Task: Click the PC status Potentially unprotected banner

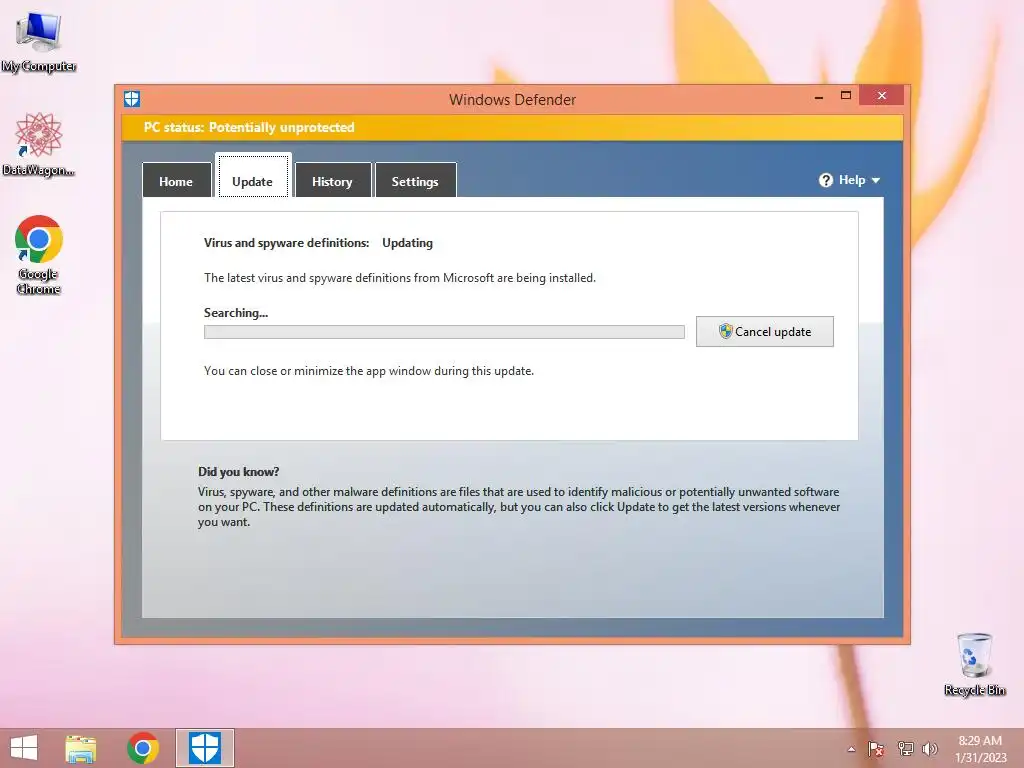Action: coord(512,127)
